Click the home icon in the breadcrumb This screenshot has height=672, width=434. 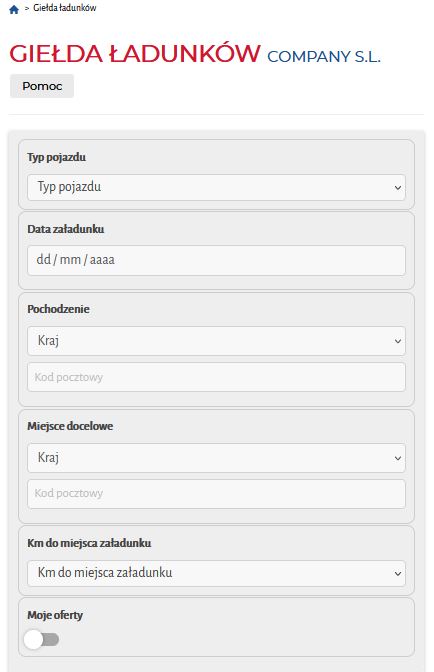[14, 9]
